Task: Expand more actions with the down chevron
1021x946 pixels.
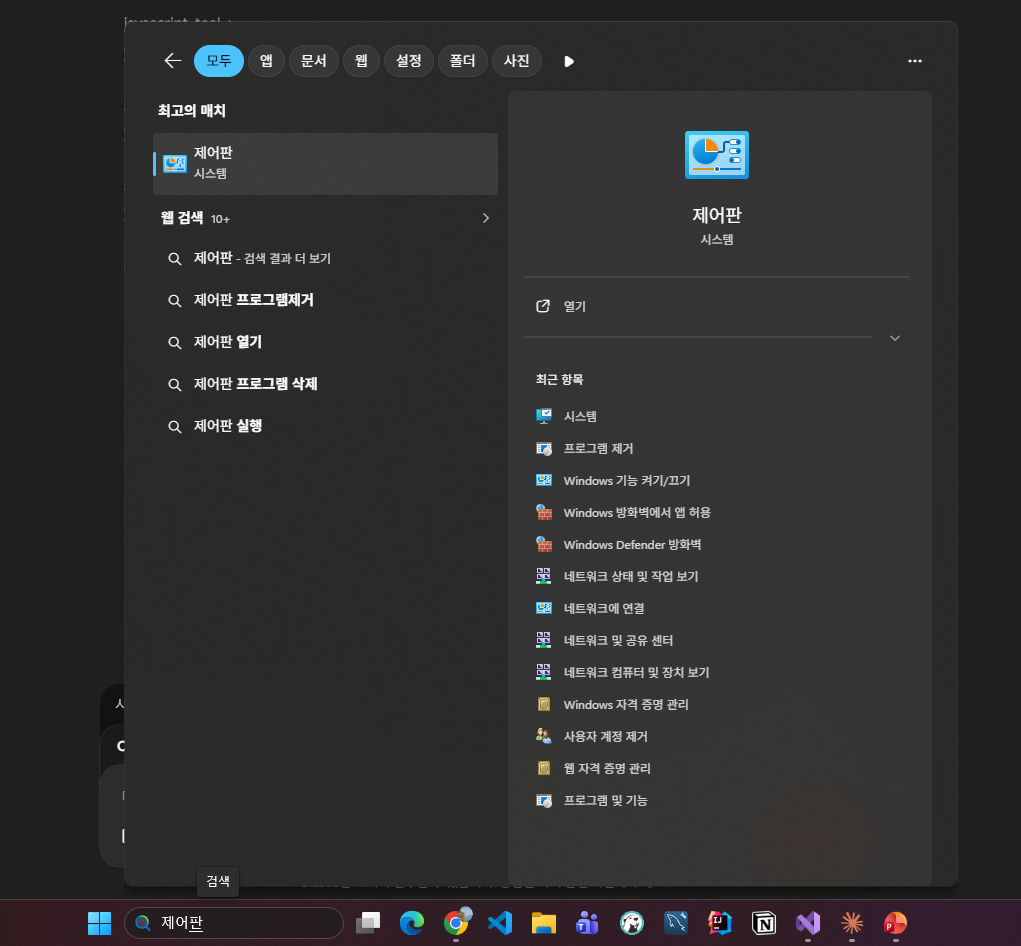Action: pyautogui.click(x=895, y=338)
